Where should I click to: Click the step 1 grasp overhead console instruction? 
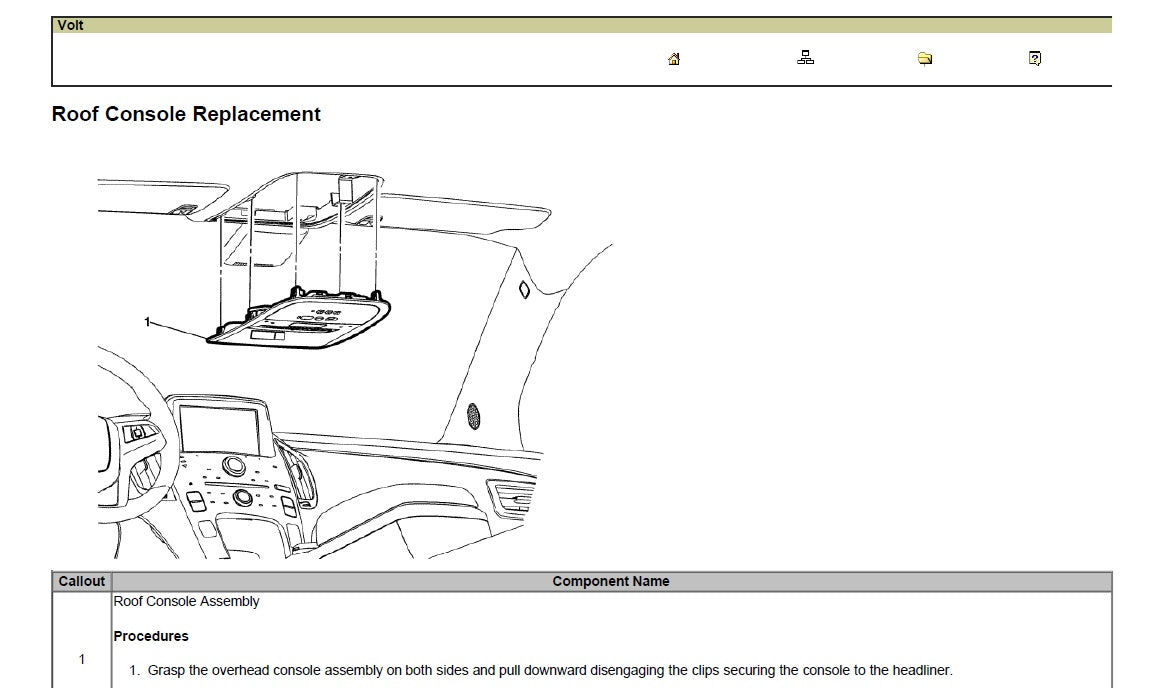[541, 670]
